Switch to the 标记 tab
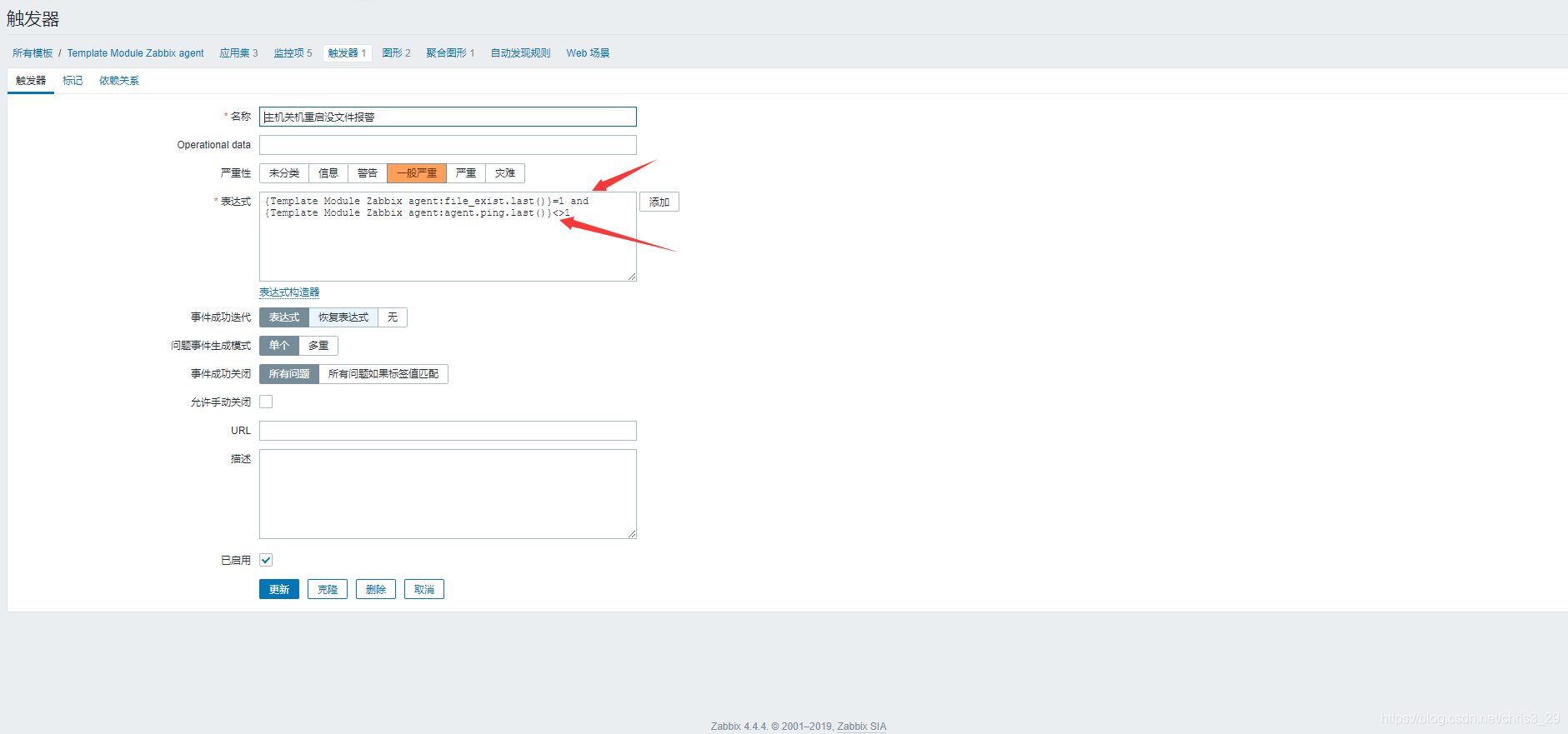The image size is (1568, 734). (73, 81)
